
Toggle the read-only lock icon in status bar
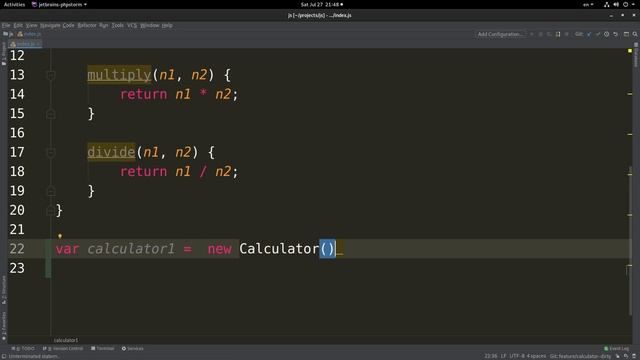618,356
